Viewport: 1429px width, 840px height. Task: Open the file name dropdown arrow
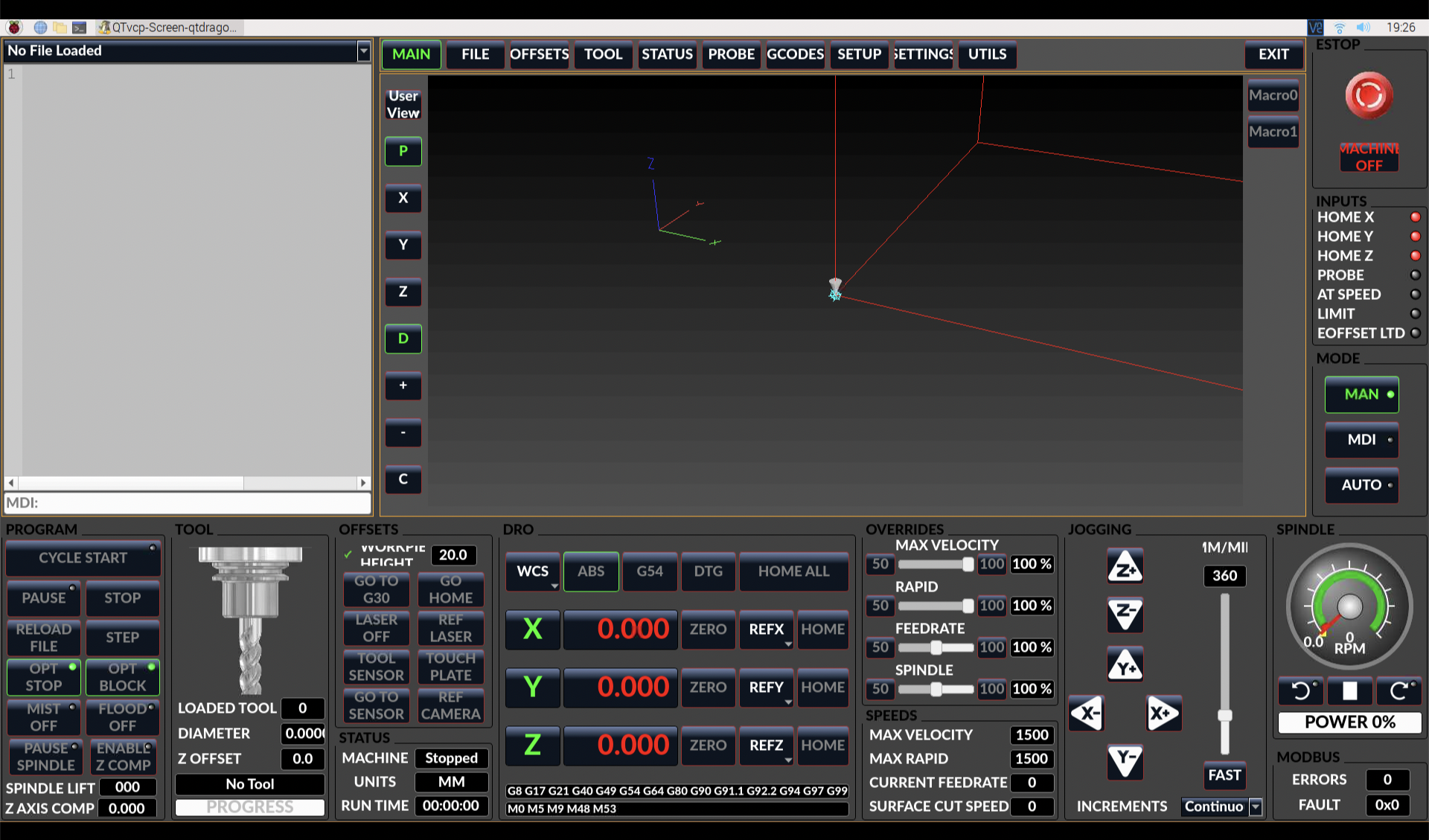[x=363, y=51]
